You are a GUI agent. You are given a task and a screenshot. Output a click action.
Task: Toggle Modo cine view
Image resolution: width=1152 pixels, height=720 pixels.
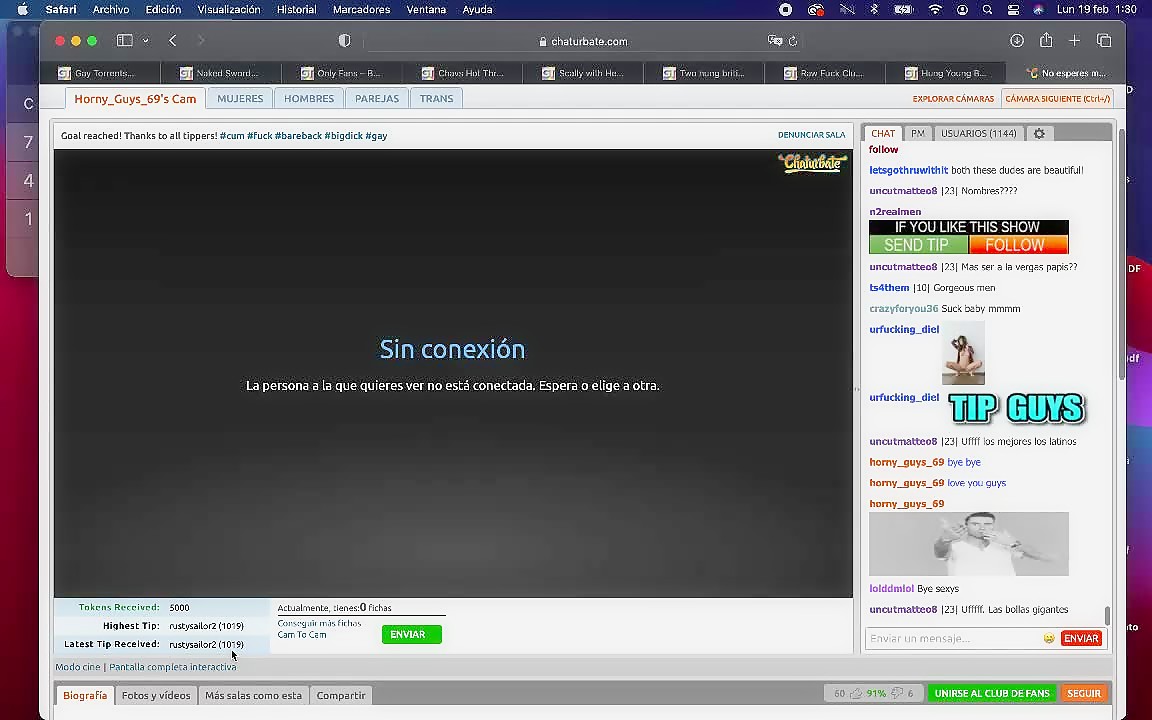point(77,667)
